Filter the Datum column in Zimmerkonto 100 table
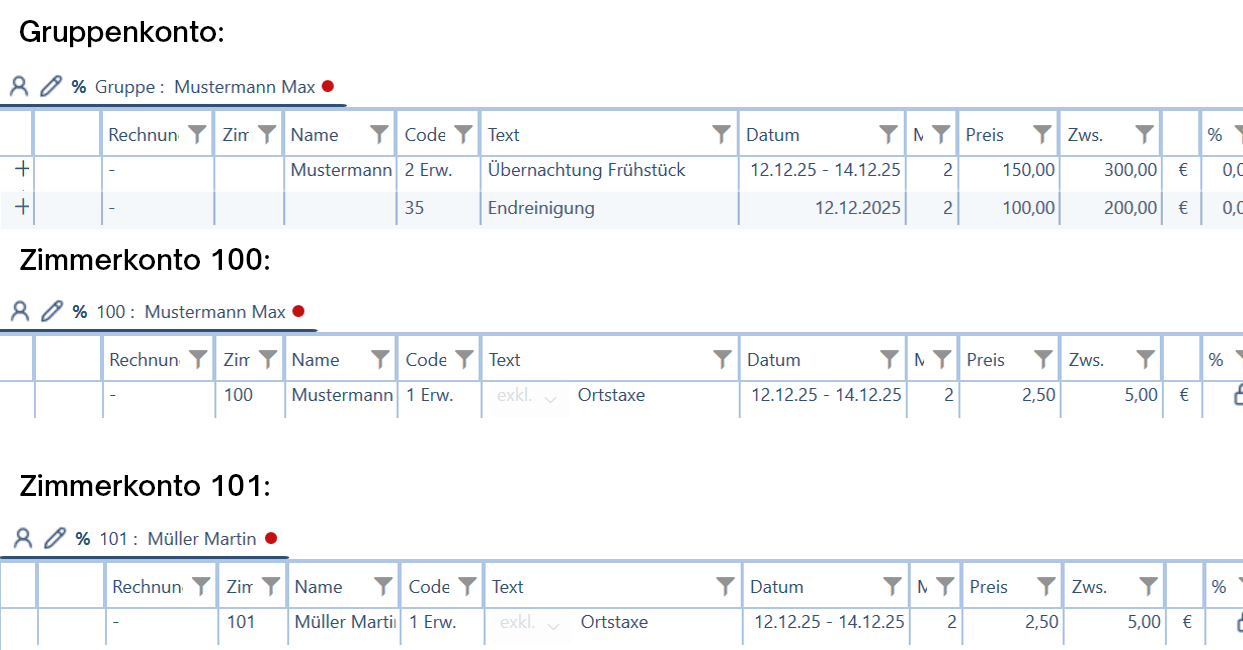 click(x=889, y=359)
